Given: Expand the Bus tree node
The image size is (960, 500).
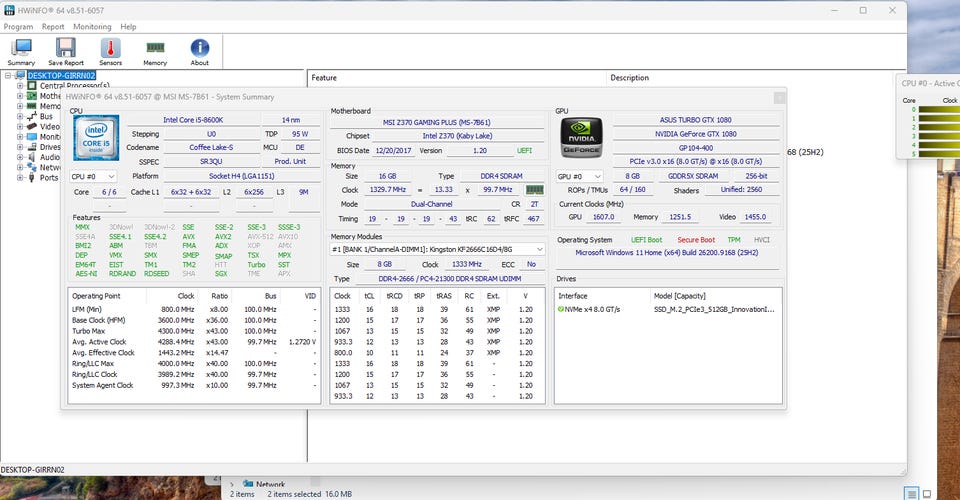Looking at the screenshot, I should [20, 116].
